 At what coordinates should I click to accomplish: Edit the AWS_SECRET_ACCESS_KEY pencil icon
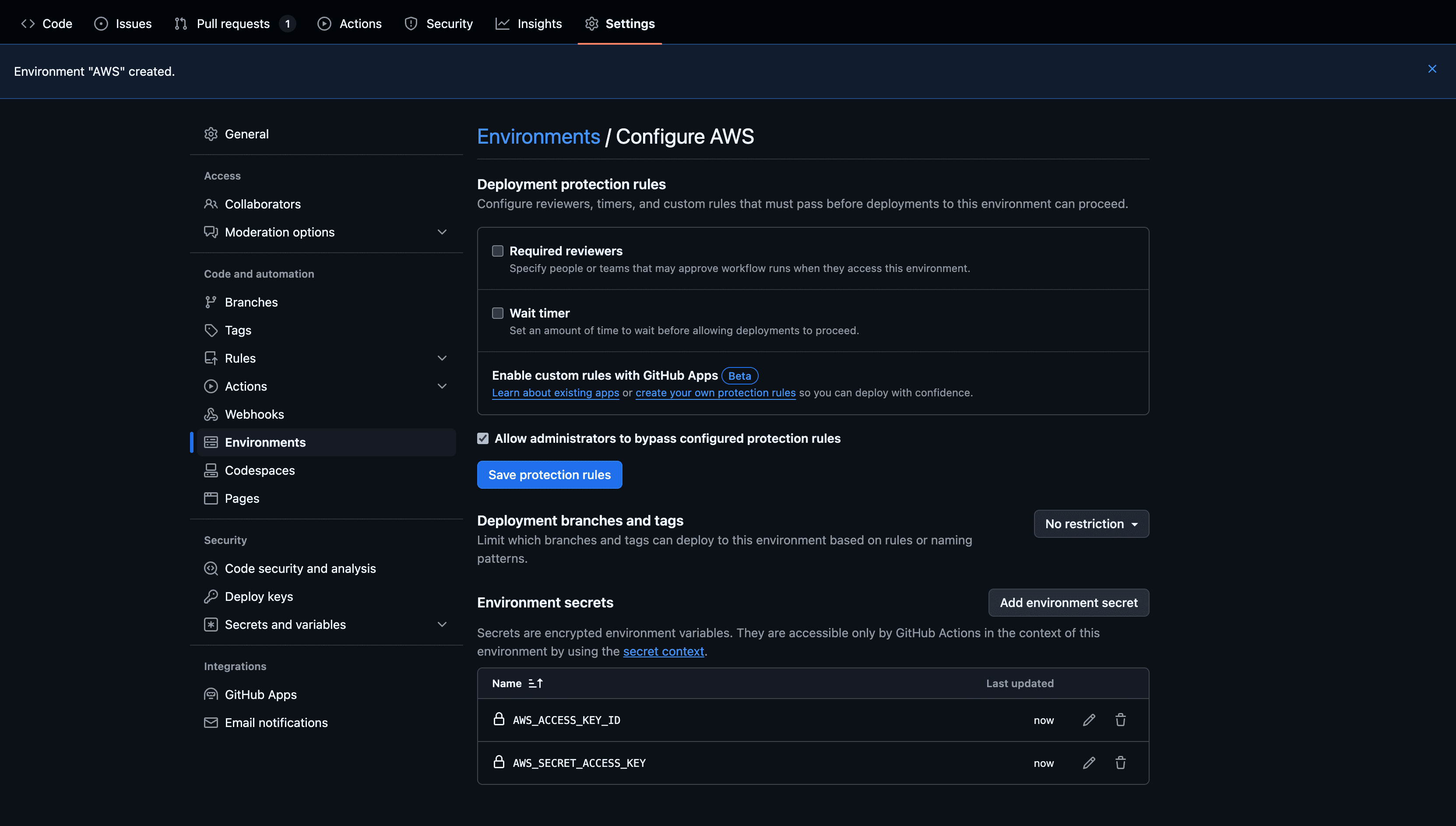(x=1089, y=763)
